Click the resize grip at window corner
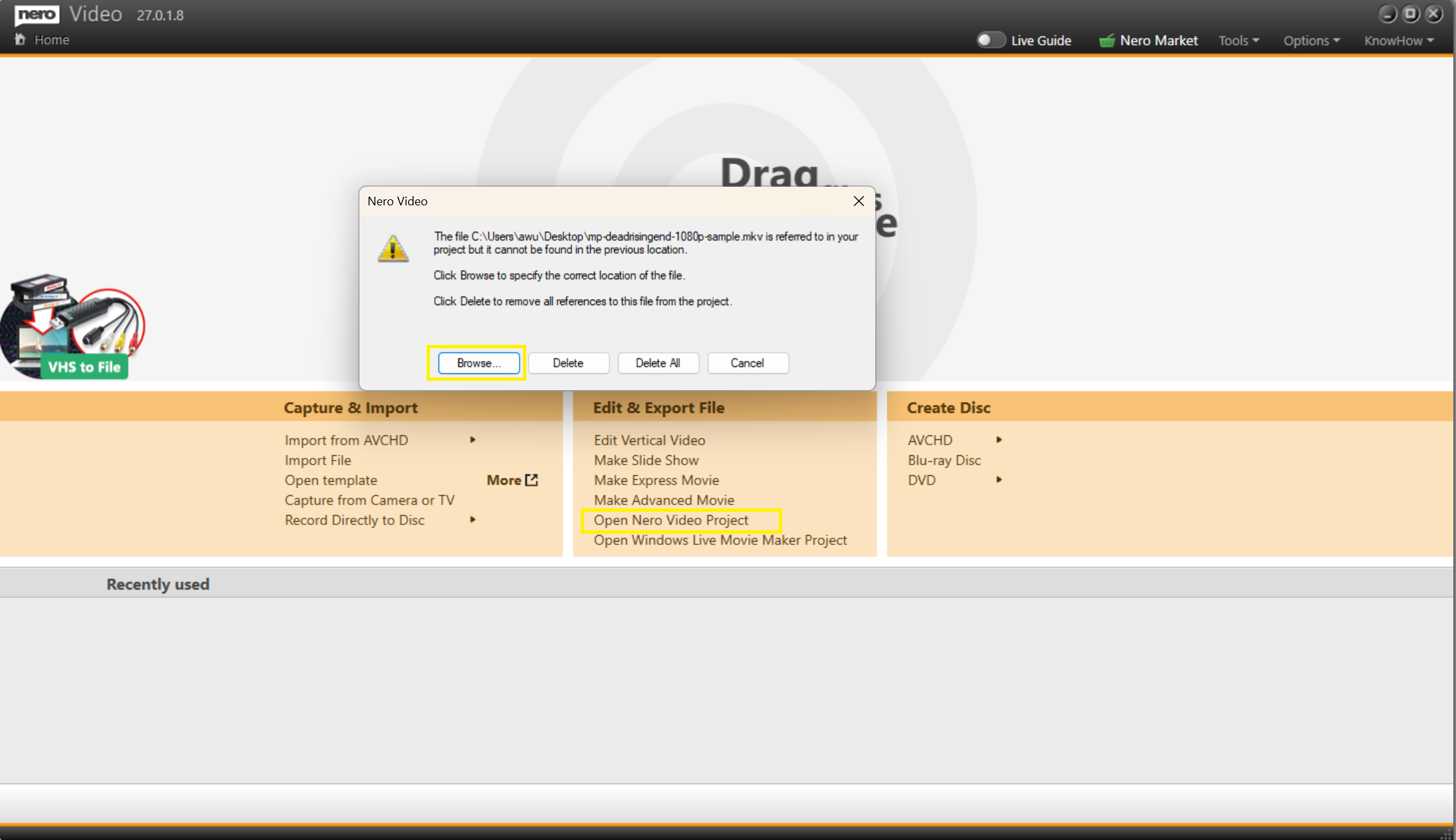Image resolution: width=1456 pixels, height=840 pixels. 1447,833
